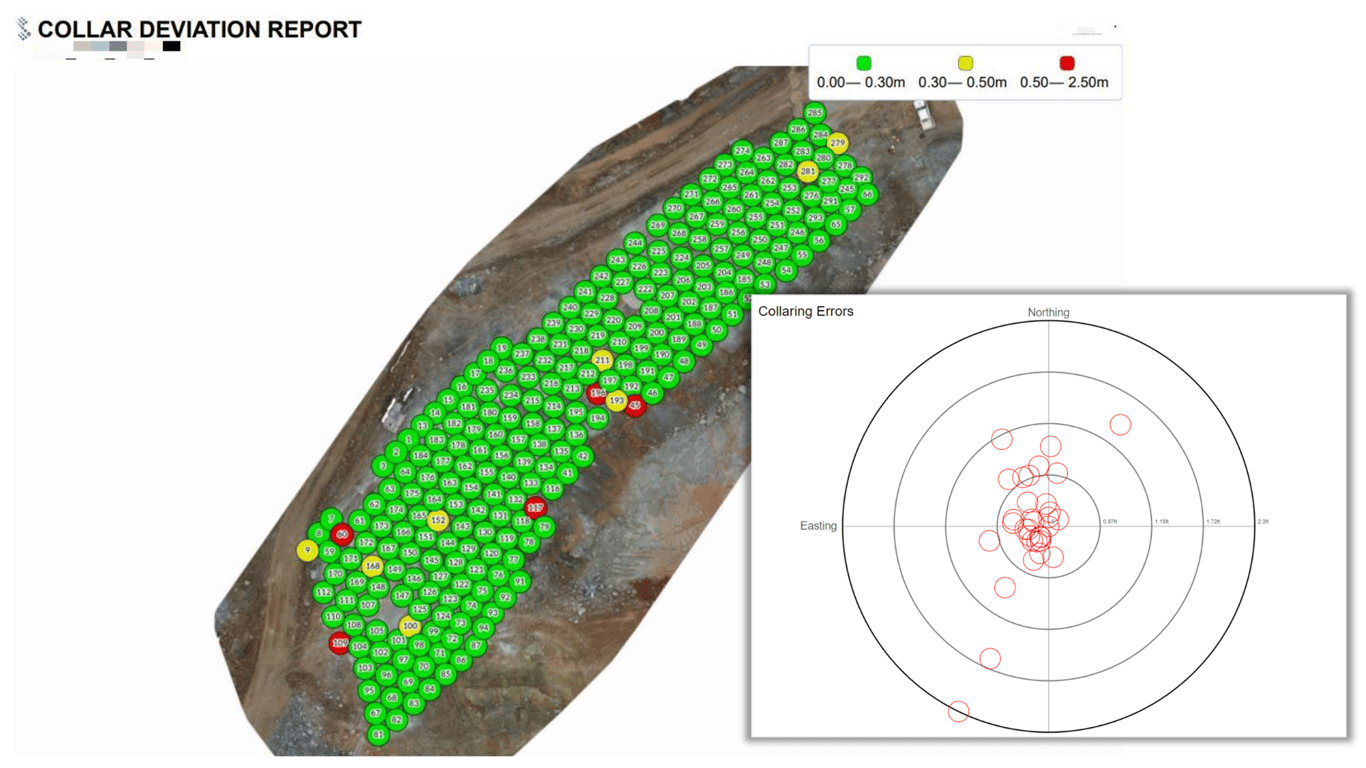This screenshot has width=1366, height=768.
Task: Click yellow hole marker 281
Action: coord(808,172)
